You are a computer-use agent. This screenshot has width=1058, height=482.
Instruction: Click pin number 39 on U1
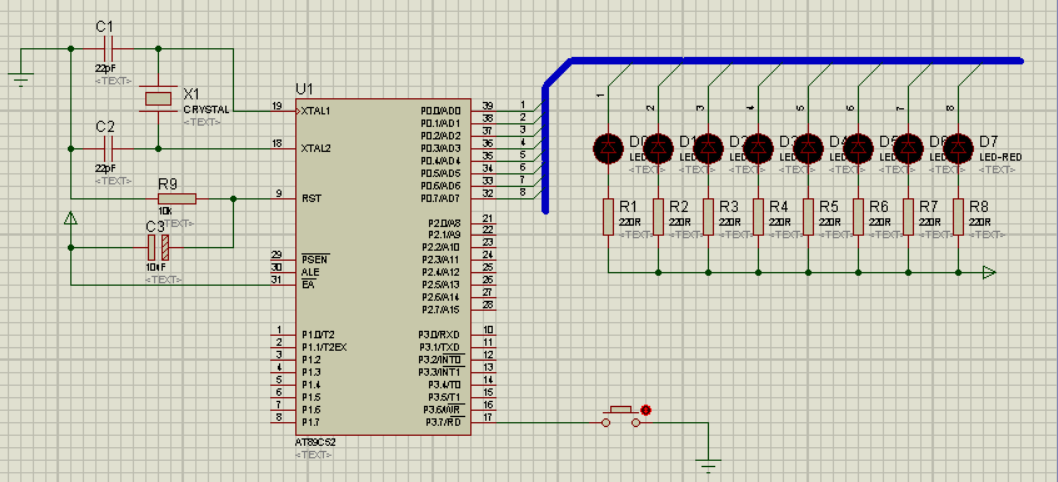(487, 106)
